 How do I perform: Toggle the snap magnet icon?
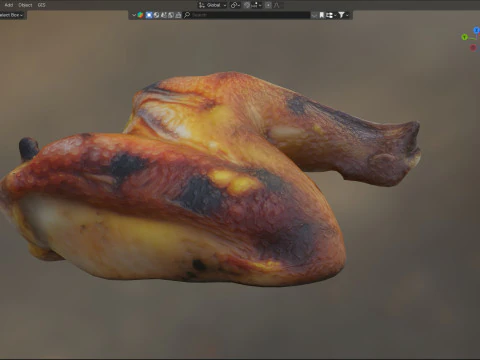pyautogui.click(x=247, y=5)
